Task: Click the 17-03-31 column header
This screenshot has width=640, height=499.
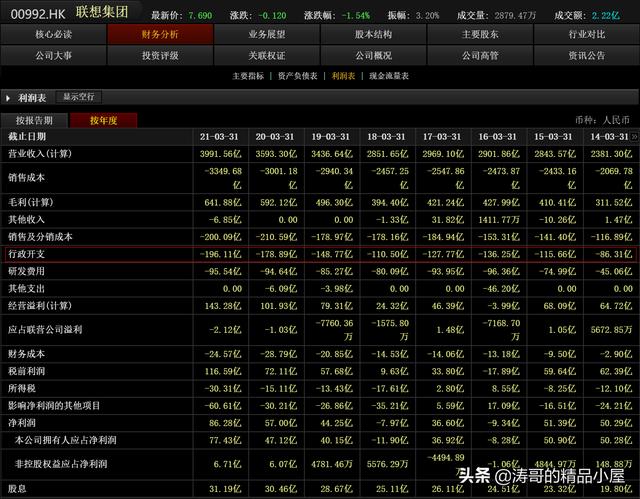Action: click(x=442, y=137)
